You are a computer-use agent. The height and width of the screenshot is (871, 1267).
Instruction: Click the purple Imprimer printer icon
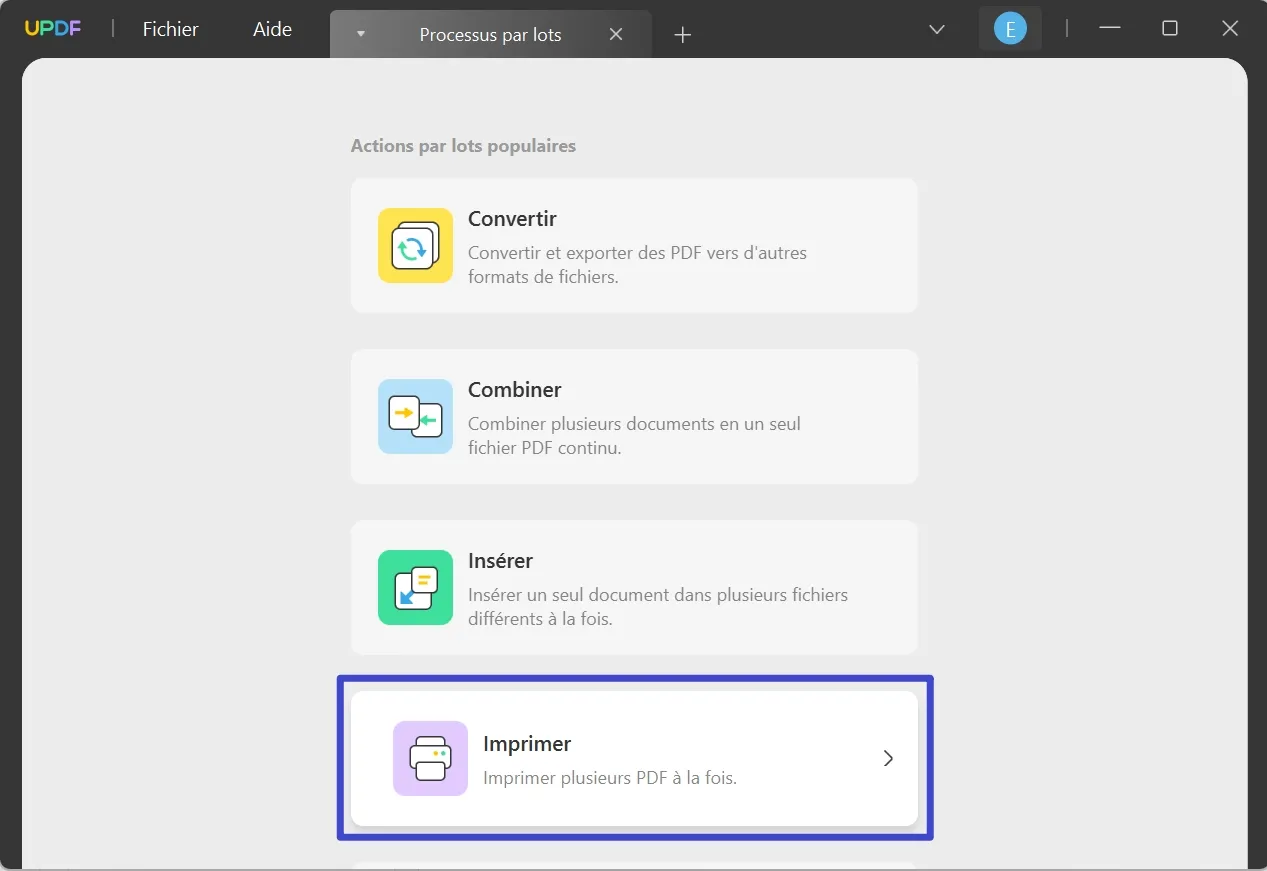coord(430,758)
